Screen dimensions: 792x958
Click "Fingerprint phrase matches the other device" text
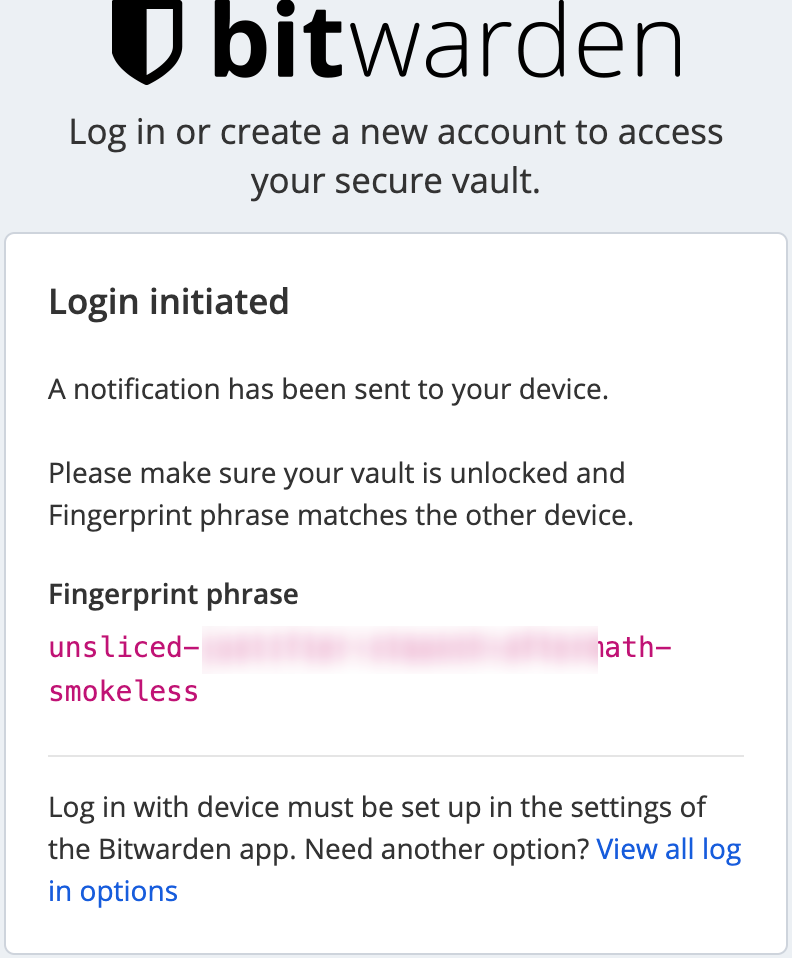pyautogui.click(x=341, y=516)
